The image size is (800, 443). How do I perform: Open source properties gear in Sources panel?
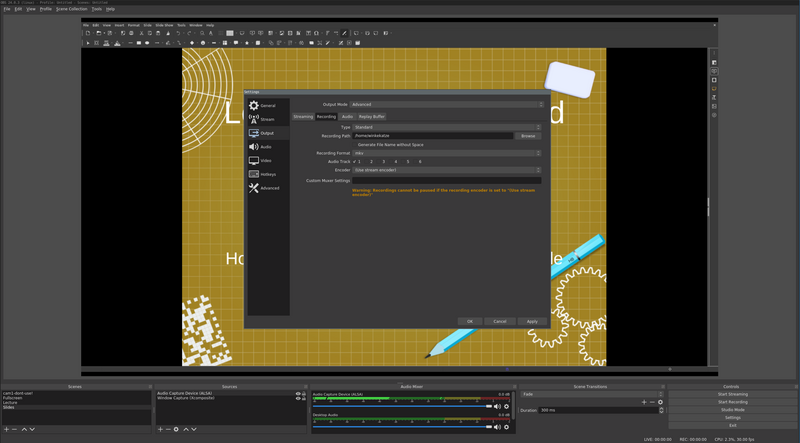click(x=177, y=429)
